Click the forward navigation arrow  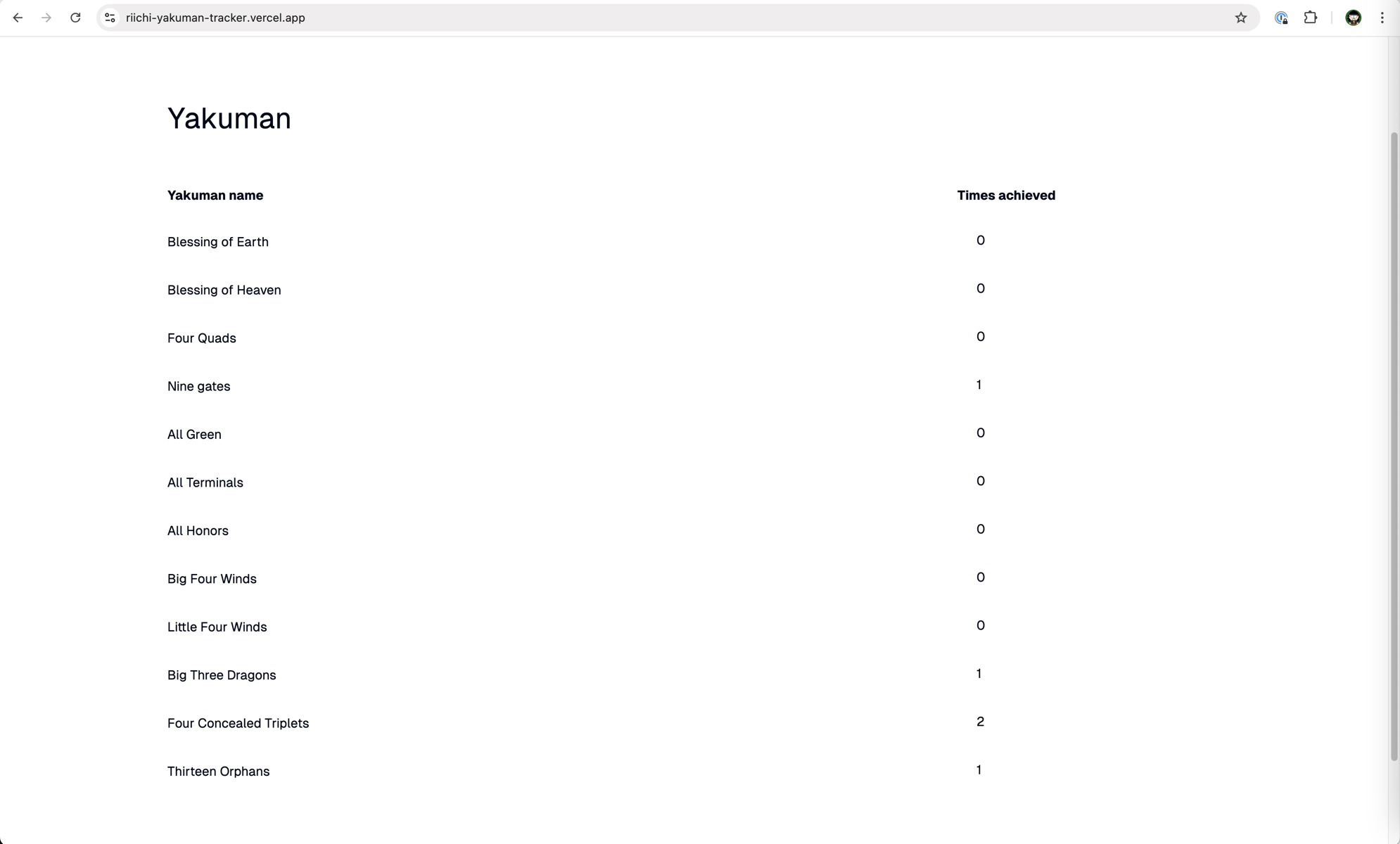46,18
